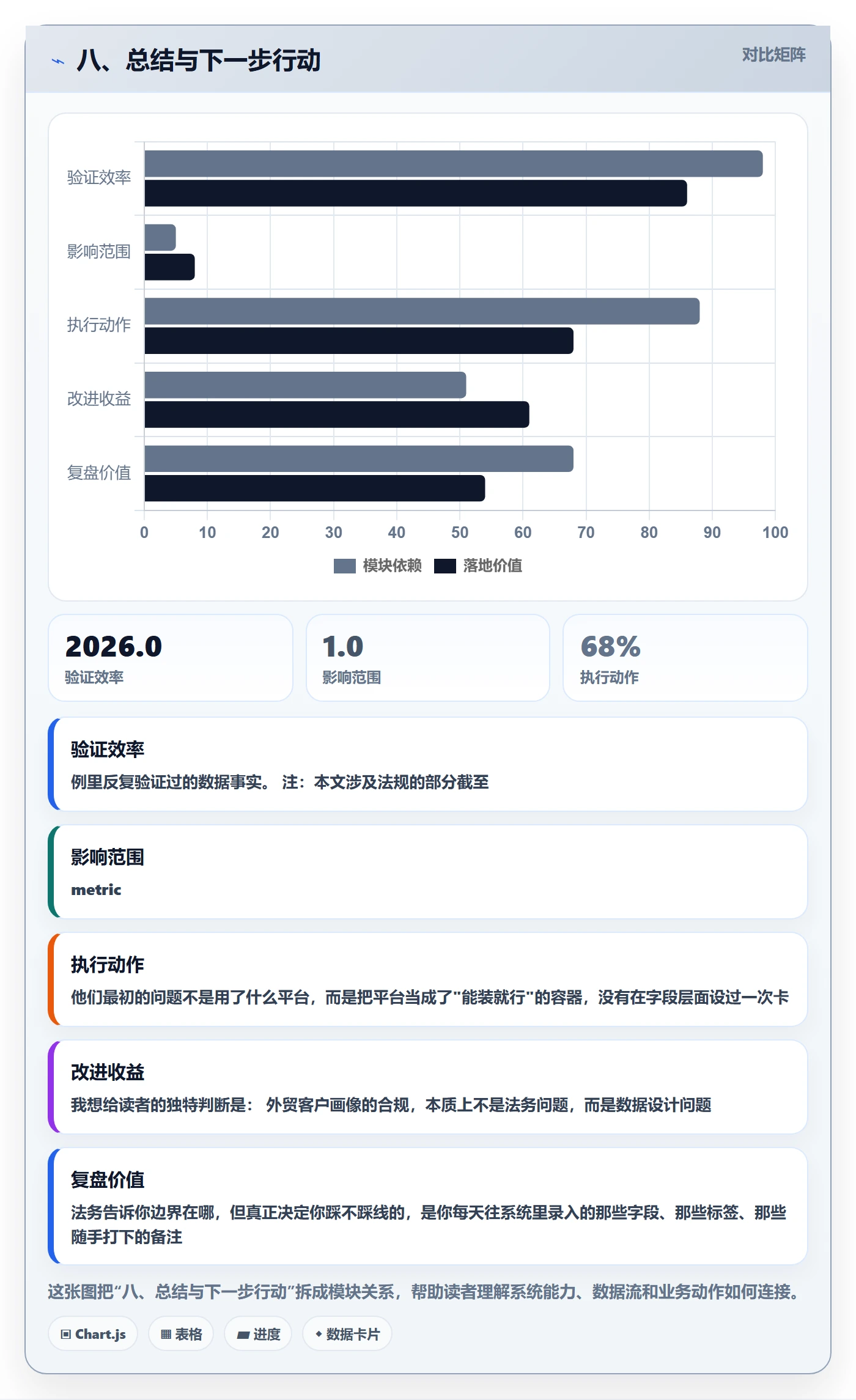Click the dark 落地价值 bar for 复盘价值
This screenshot has height=1400, width=856.
315,488
